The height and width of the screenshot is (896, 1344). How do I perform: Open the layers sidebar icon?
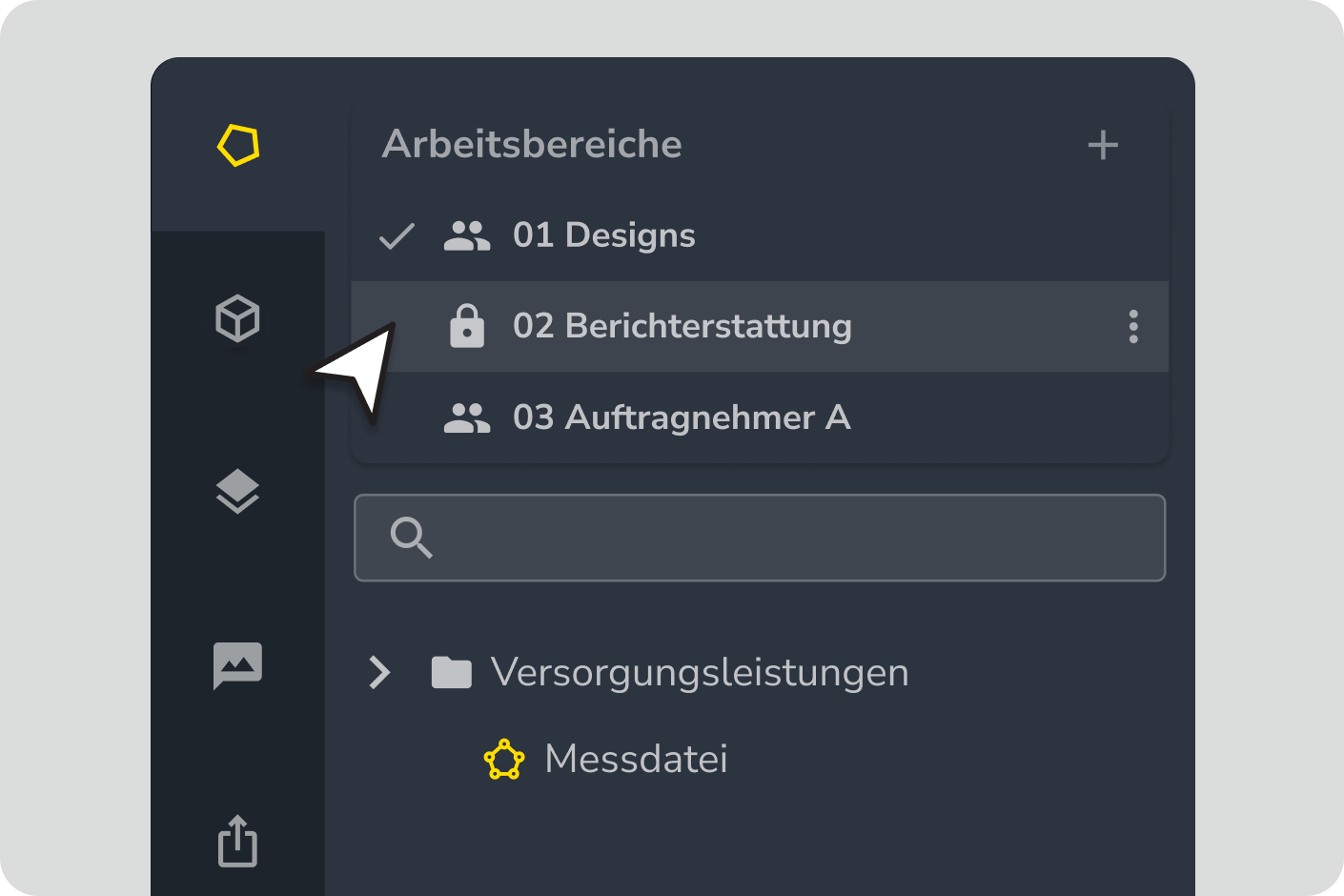pyautogui.click(x=237, y=492)
